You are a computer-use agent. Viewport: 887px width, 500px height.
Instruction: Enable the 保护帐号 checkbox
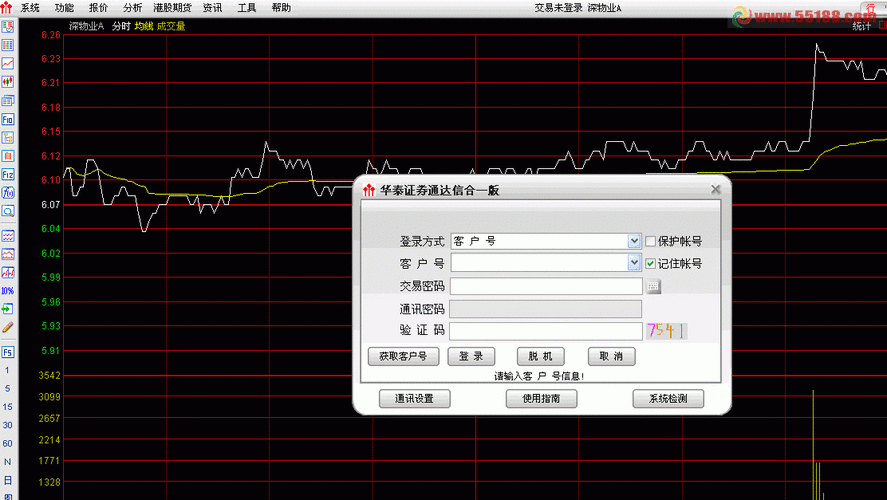[651, 242]
